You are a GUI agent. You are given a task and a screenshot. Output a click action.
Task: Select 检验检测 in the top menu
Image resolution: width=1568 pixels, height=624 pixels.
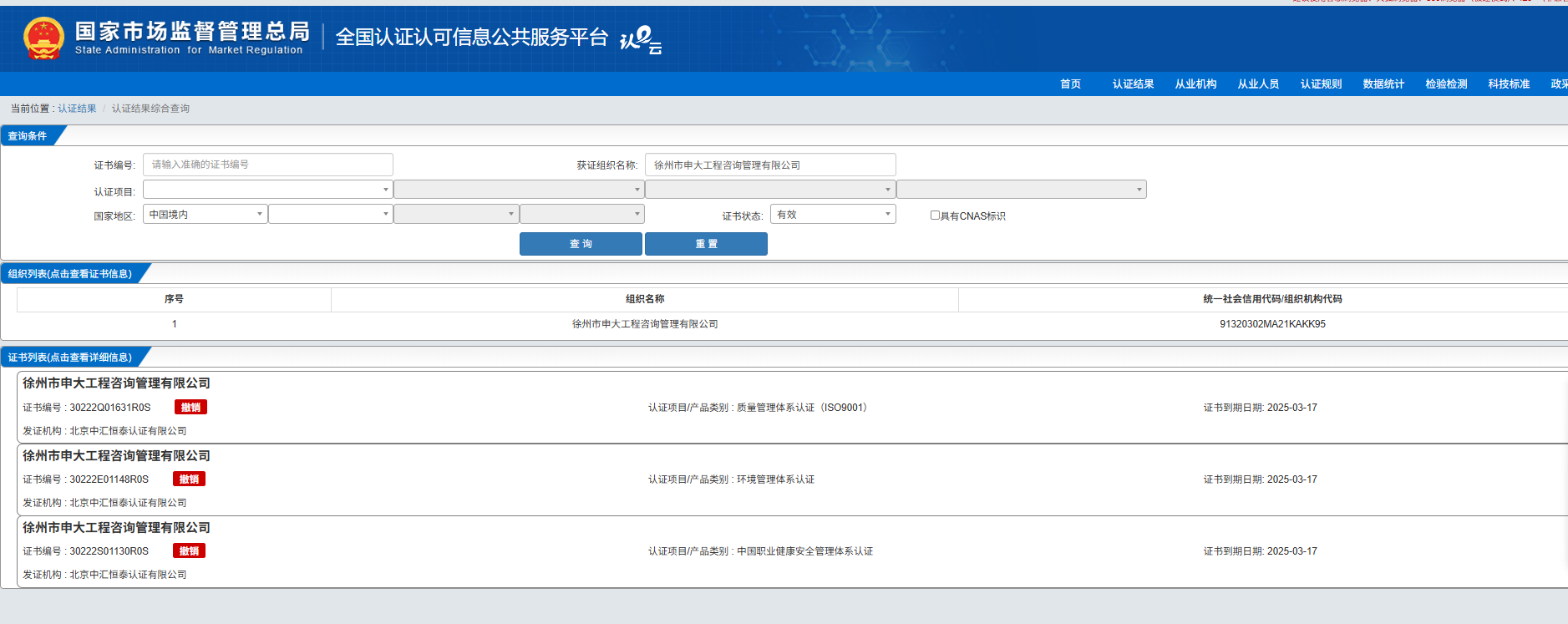(1446, 84)
